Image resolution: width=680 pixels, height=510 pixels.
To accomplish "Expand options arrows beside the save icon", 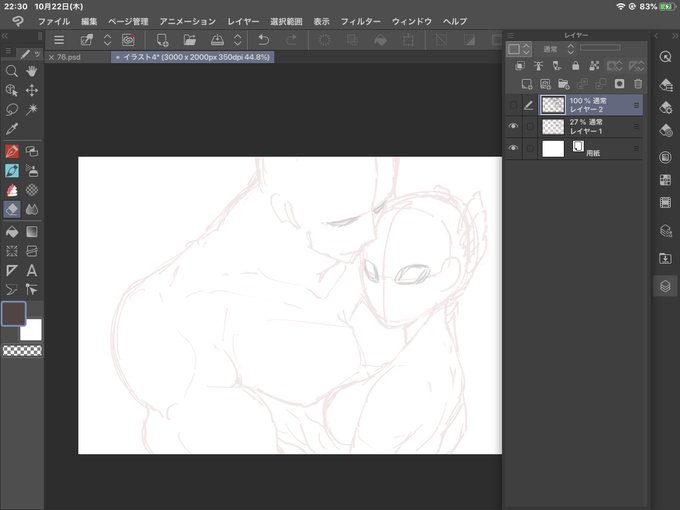I will click(x=237, y=40).
